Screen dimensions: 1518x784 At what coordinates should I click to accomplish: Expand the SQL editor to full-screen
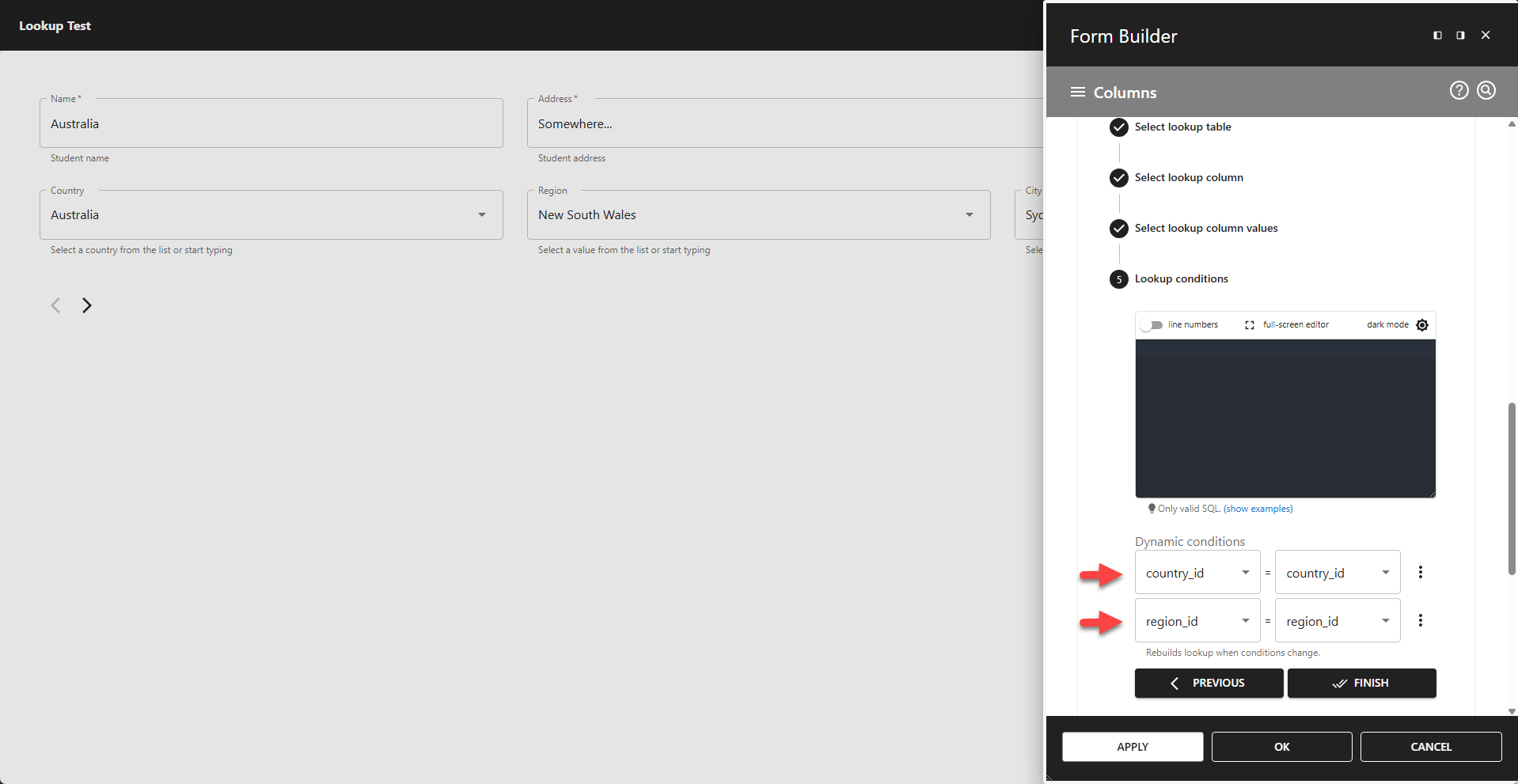(x=1249, y=324)
